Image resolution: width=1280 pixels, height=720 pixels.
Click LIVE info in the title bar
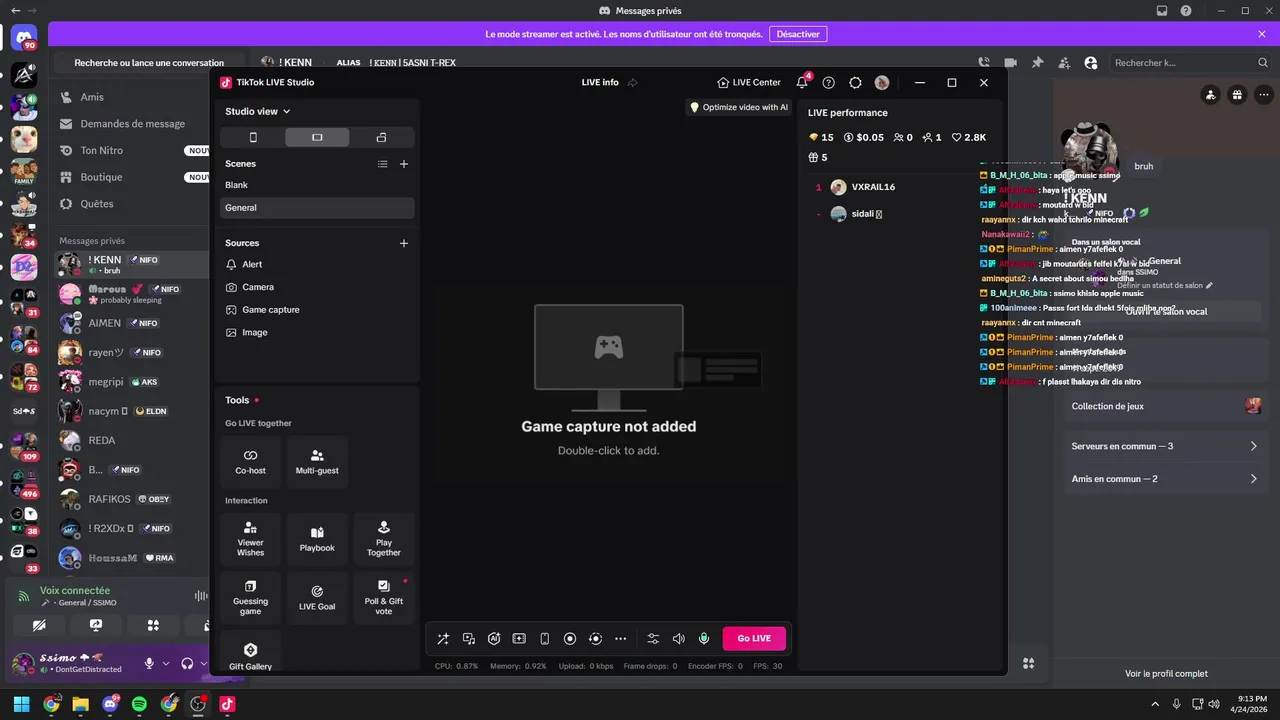[600, 82]
